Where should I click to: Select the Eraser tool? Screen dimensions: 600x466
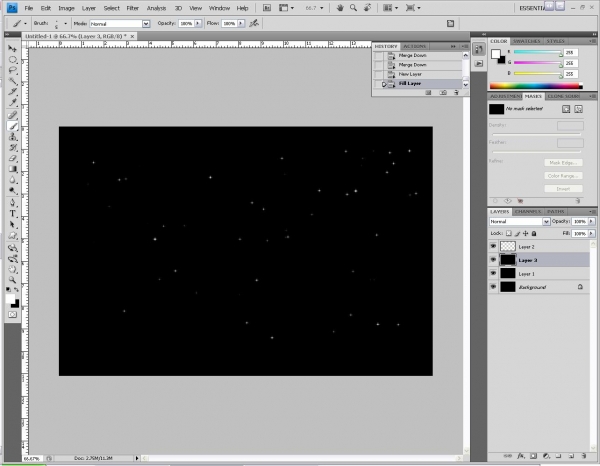pyautogui.click(x=12, y=158)
